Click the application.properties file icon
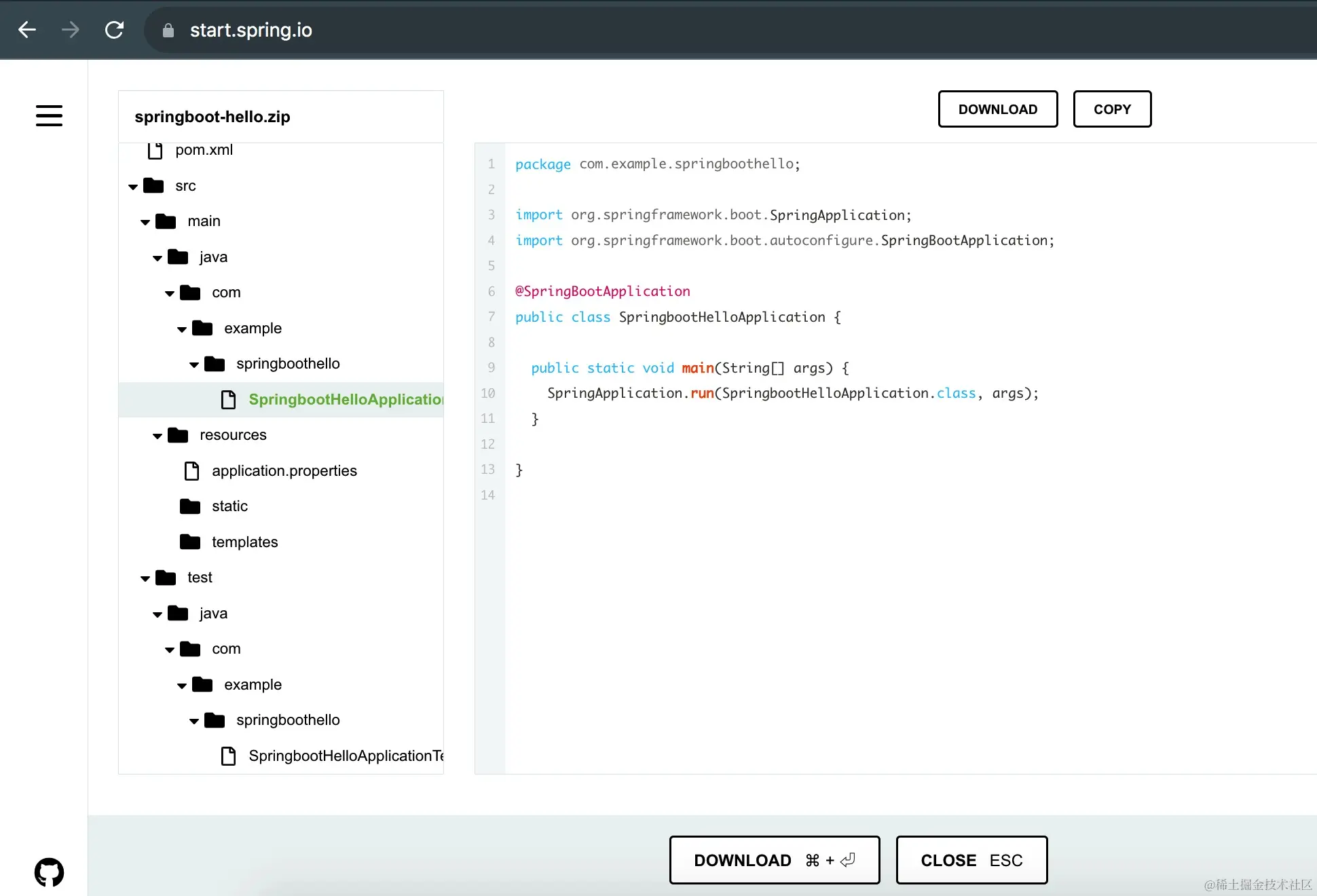Image resolution: width=1317 pixels, height=896 pixels. coord(192,470)
